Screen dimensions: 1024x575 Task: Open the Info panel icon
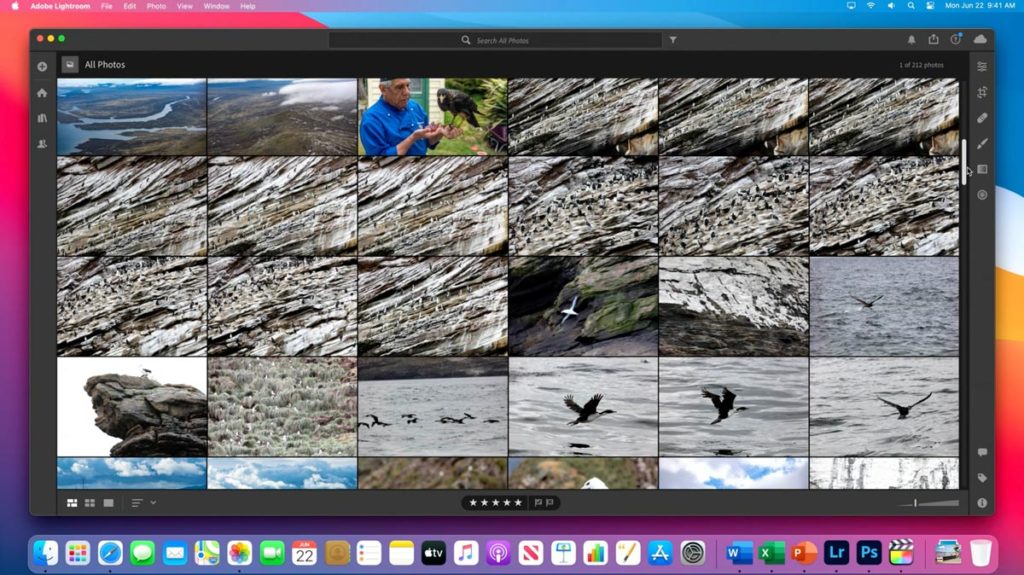coord(982,503)
